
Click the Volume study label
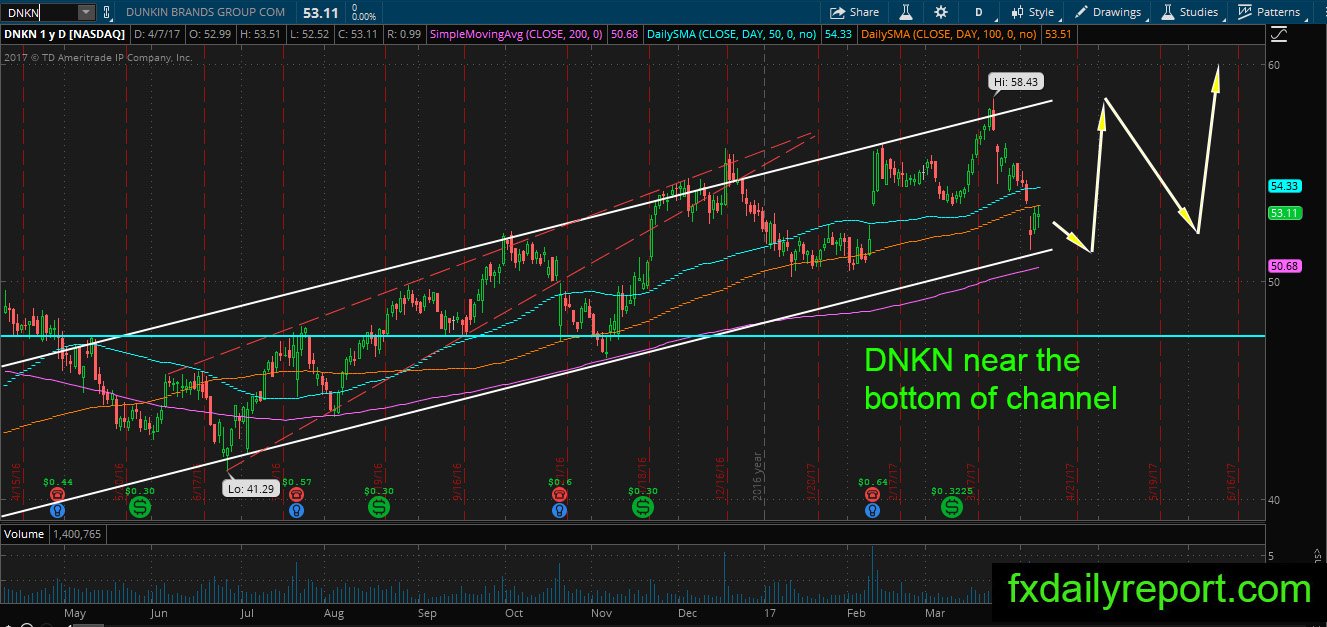(x=25, y=534)
